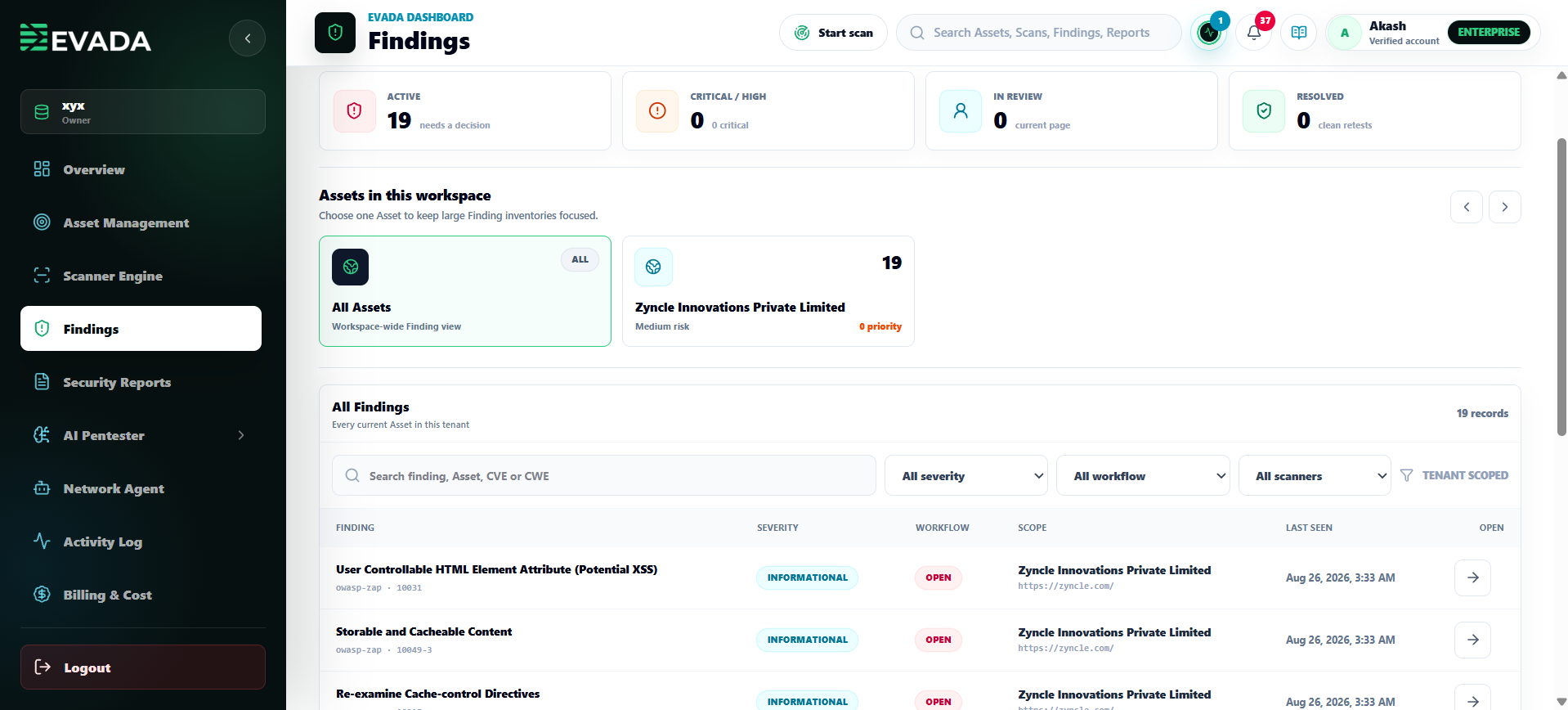The image size is (1568, 710).
Task: Open Scanner Engine page
Action: 141,276
